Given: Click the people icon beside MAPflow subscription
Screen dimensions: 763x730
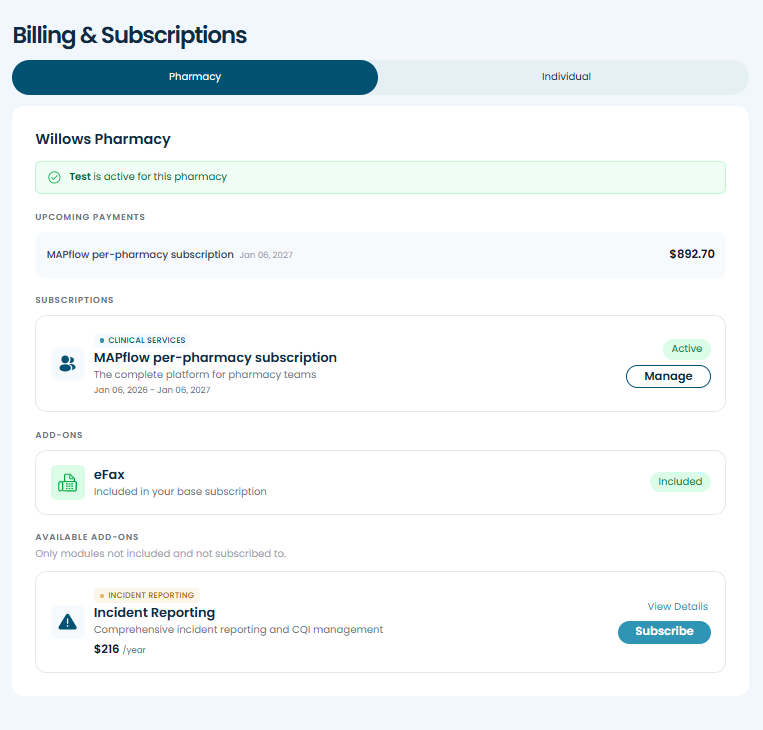Looking at the screenshot, I should pyautogui.click(x=68, y=364).
